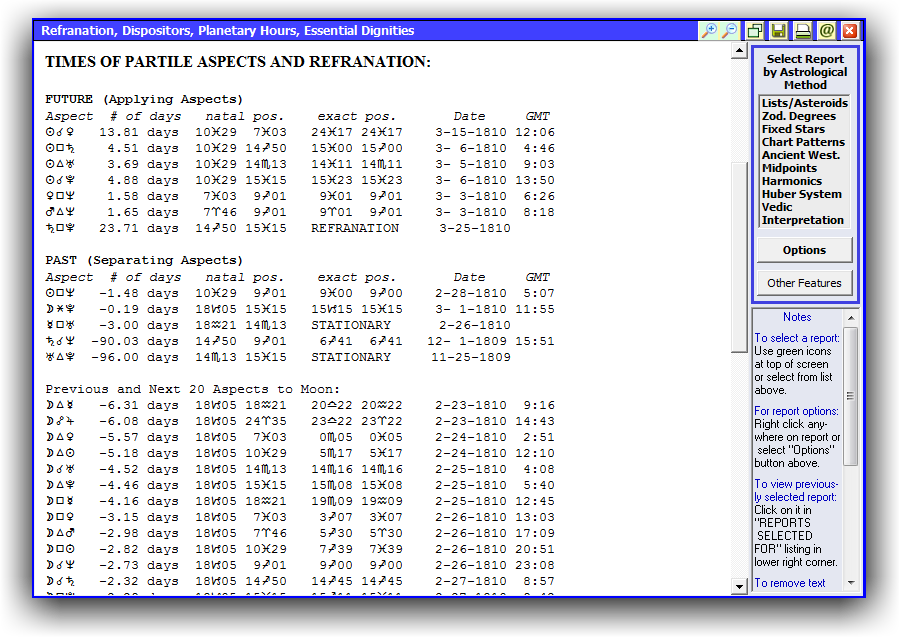Click the zoom out magnifier icon

pyautogui.click(x=730, y=31)
